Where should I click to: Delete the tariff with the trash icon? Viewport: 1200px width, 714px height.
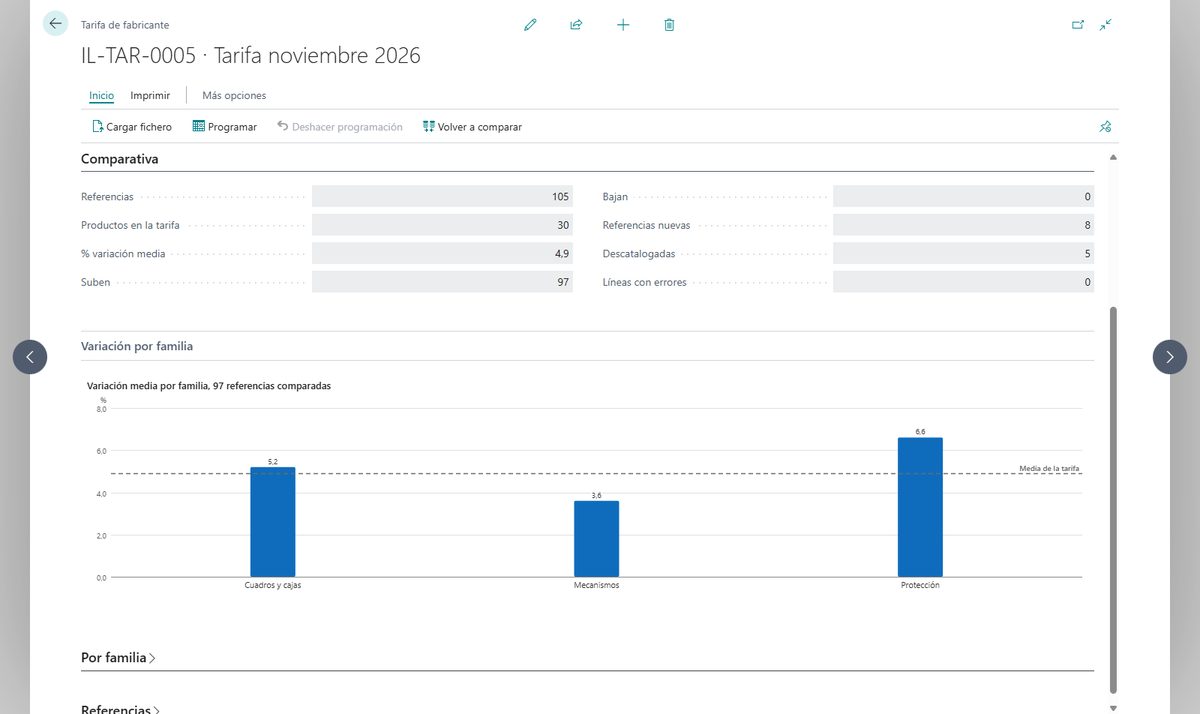(x=669, y=25)
